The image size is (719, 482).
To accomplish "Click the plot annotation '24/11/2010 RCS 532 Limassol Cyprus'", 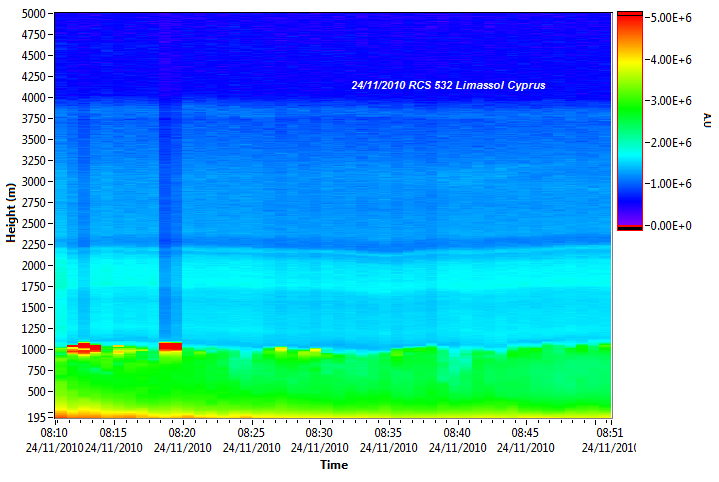I will point(449,86).
